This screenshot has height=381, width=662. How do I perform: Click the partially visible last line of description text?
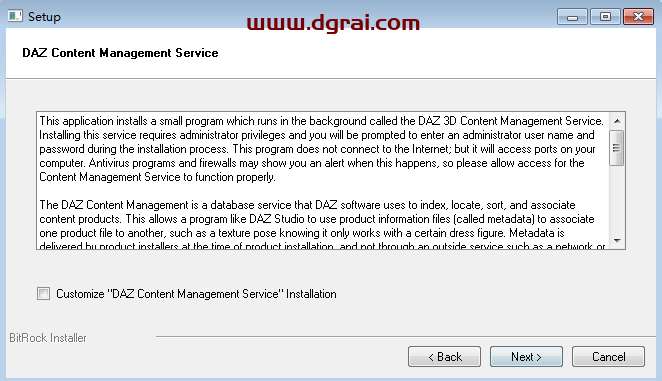coord(323,245)
